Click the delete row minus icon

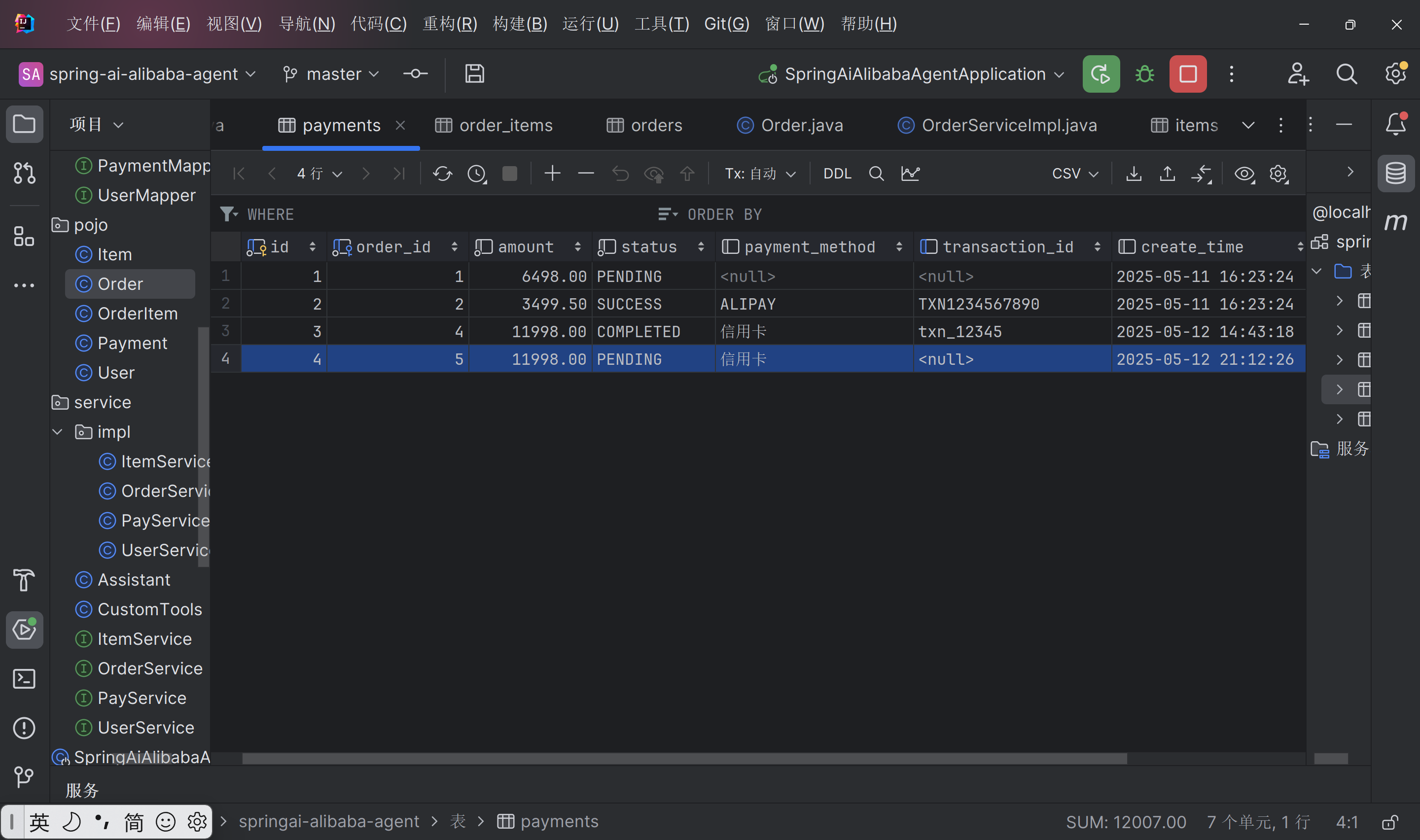pos(586,174)
